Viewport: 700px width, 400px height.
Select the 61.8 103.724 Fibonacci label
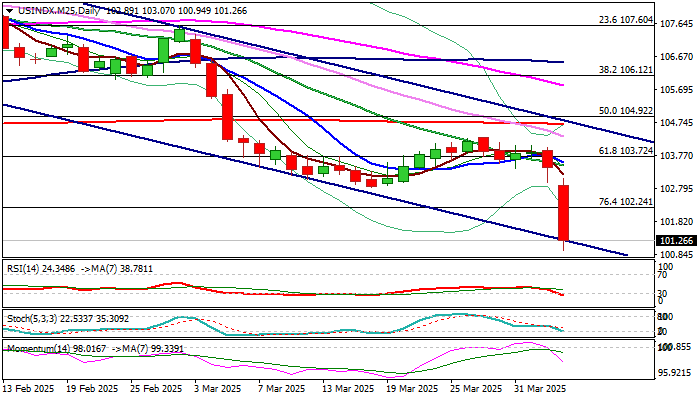626,151
